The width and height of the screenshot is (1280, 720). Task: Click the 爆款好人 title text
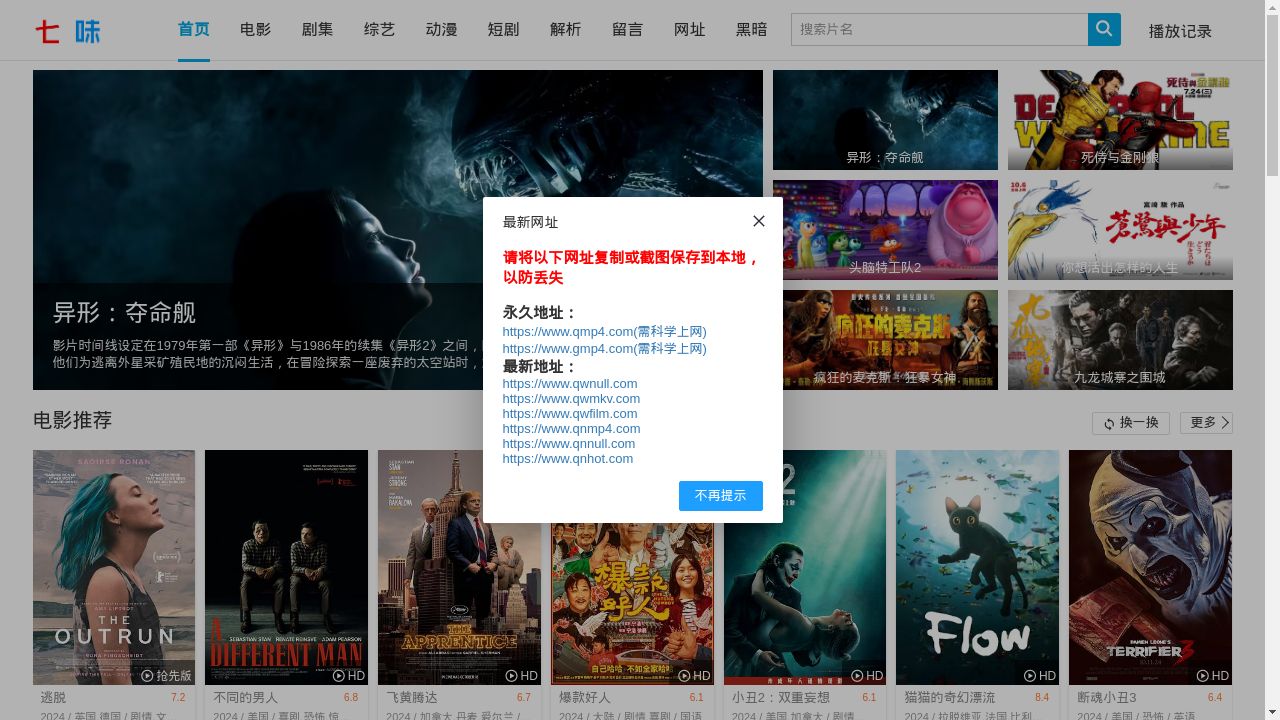tap(585, 697)
